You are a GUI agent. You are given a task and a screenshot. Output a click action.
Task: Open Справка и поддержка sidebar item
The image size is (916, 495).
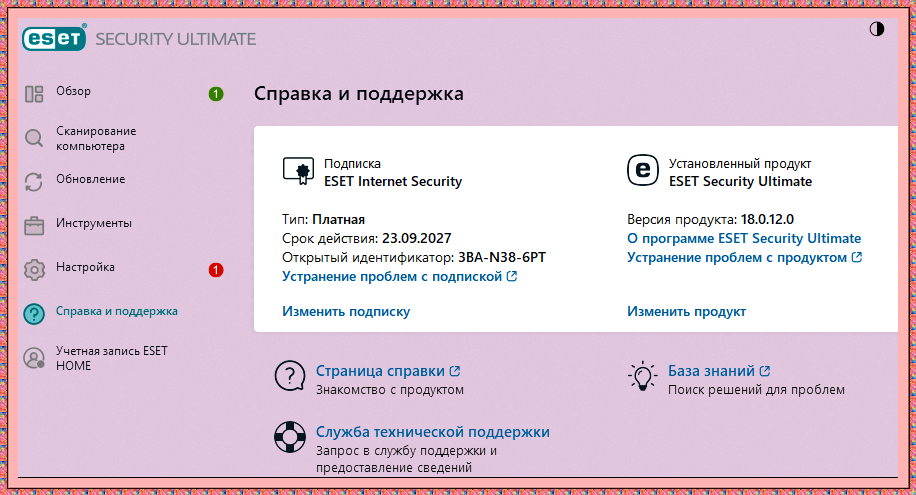tap(117, 311)
